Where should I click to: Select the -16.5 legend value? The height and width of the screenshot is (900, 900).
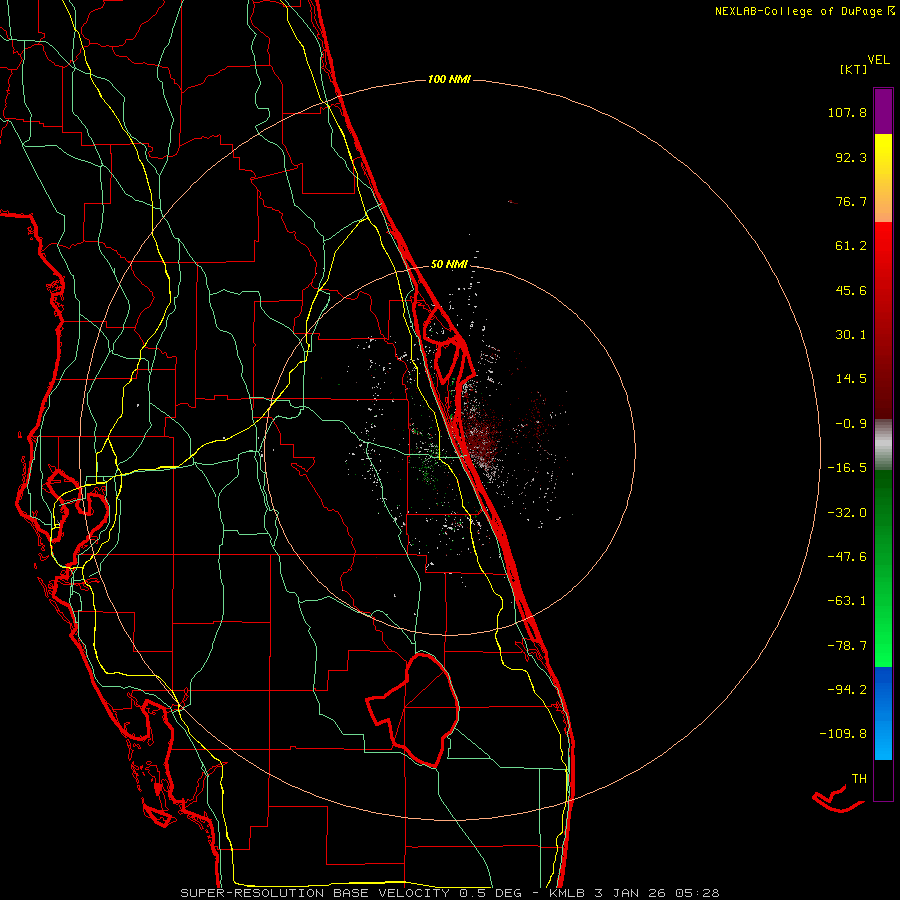coord(847,468)
